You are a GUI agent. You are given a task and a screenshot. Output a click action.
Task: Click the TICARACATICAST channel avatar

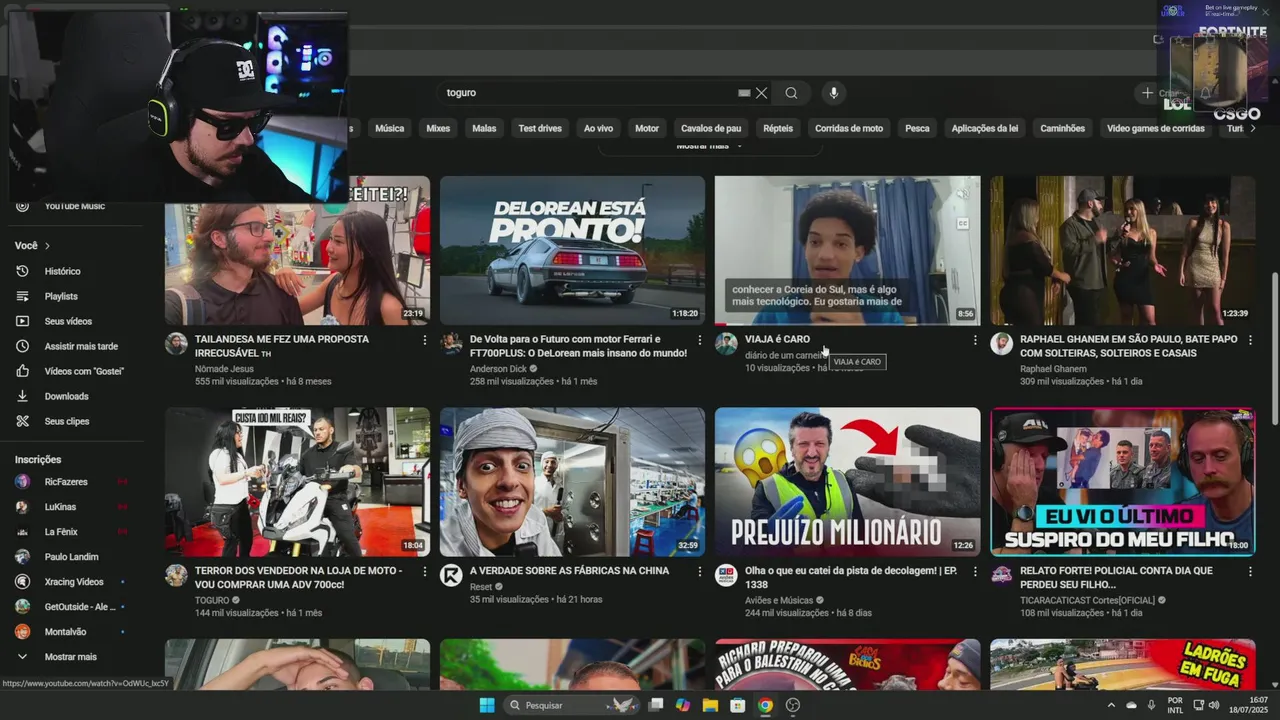pyautogui.click(x=1001, y=575)
